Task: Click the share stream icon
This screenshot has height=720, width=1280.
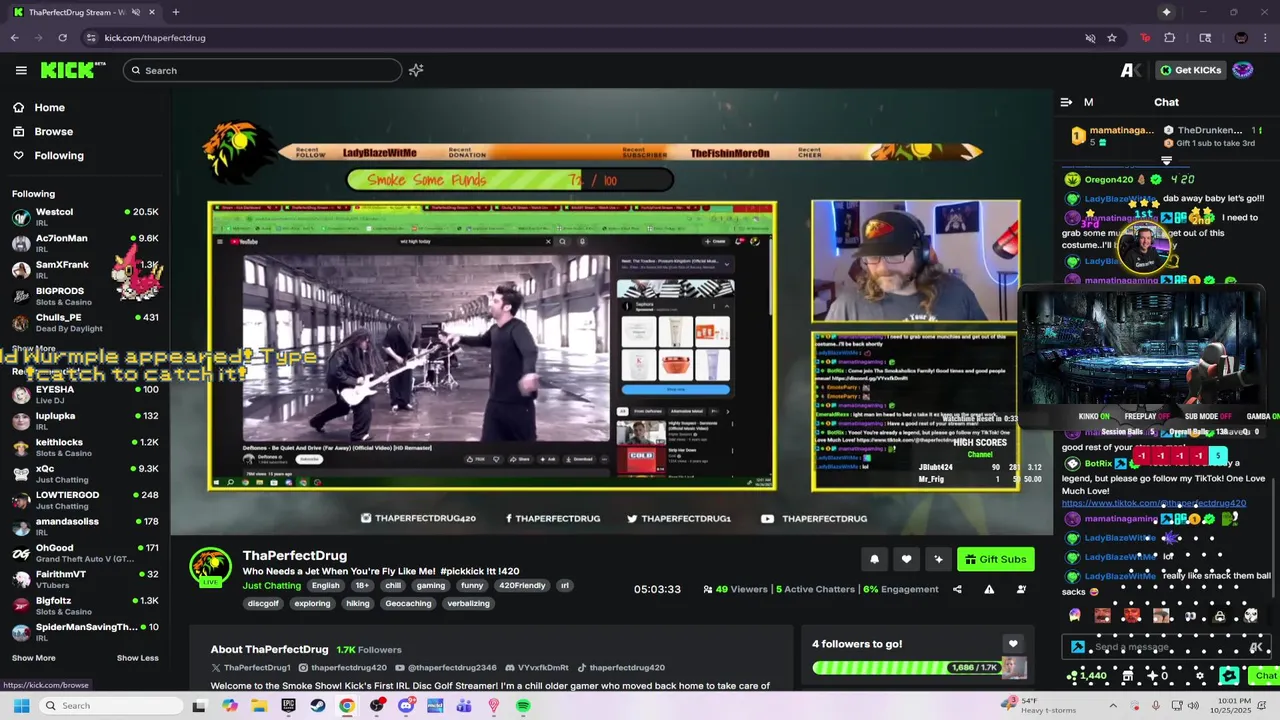Action: [x=957, y=590]
